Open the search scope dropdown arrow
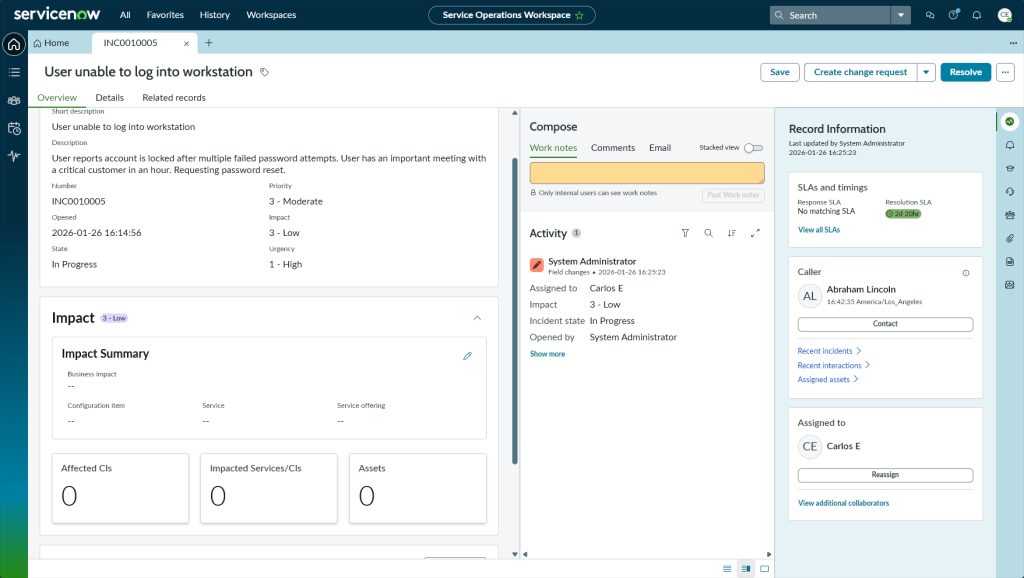The height and width of the screenshot is (578, 1024). pos(901,15)
